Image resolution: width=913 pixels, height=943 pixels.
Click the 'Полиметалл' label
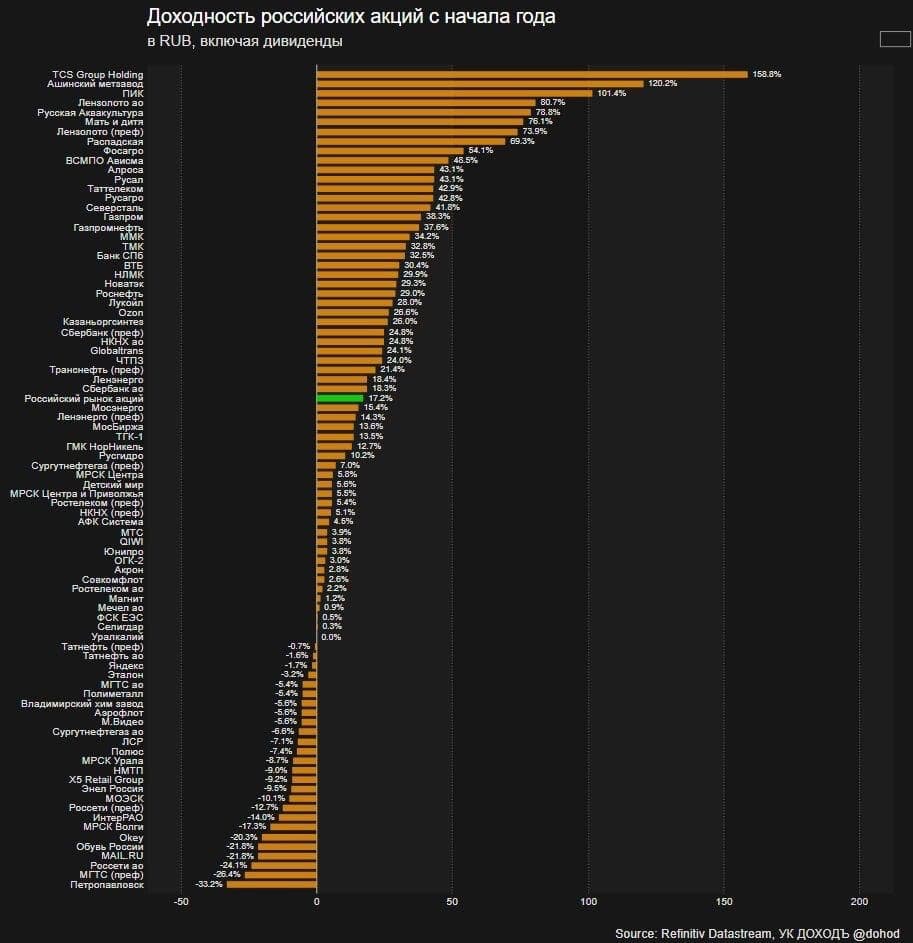click(x=113, y=694)
